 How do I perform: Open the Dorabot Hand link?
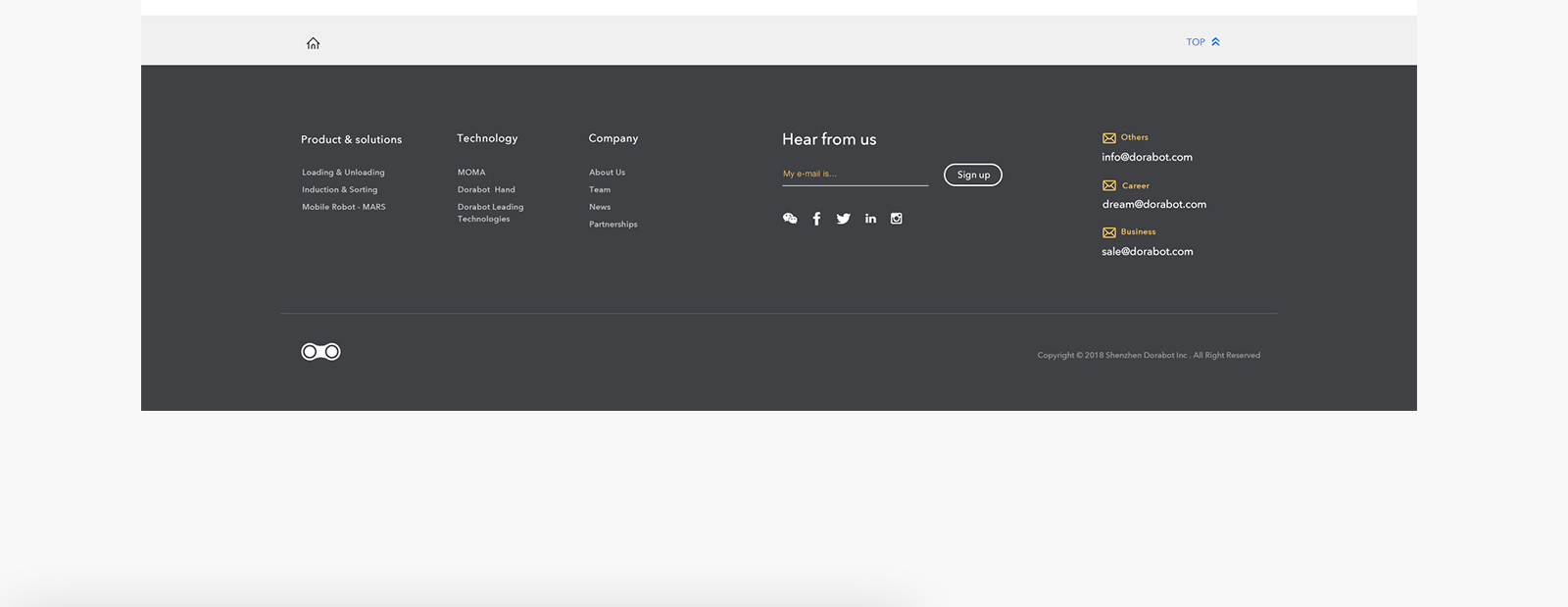coord(486,190)
